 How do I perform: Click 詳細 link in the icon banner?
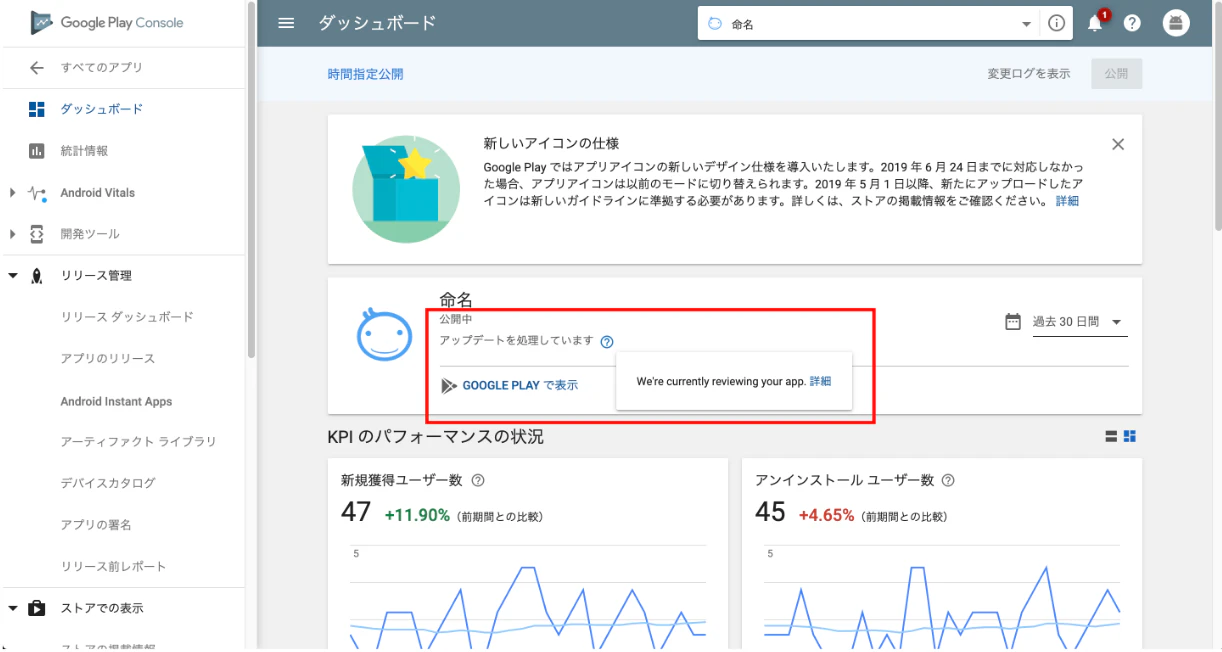tap(1067, 201)
